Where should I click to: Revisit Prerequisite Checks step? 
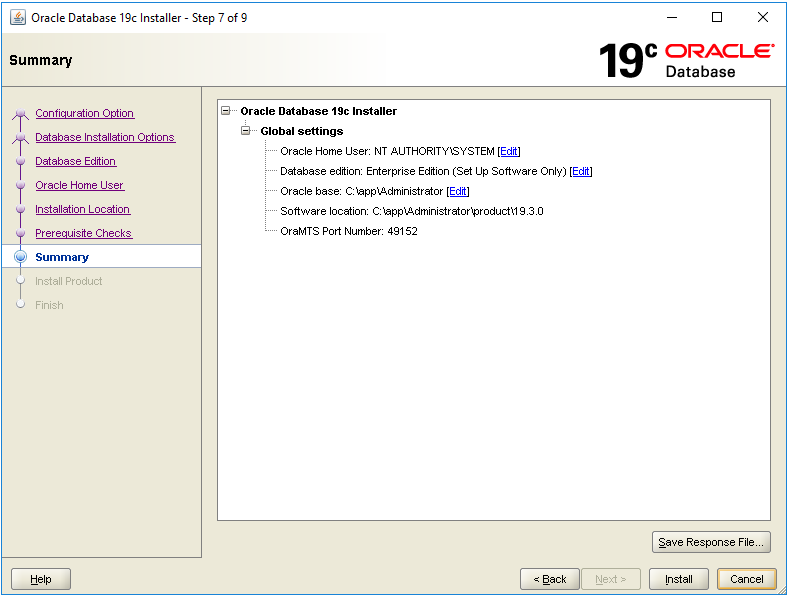83,234
